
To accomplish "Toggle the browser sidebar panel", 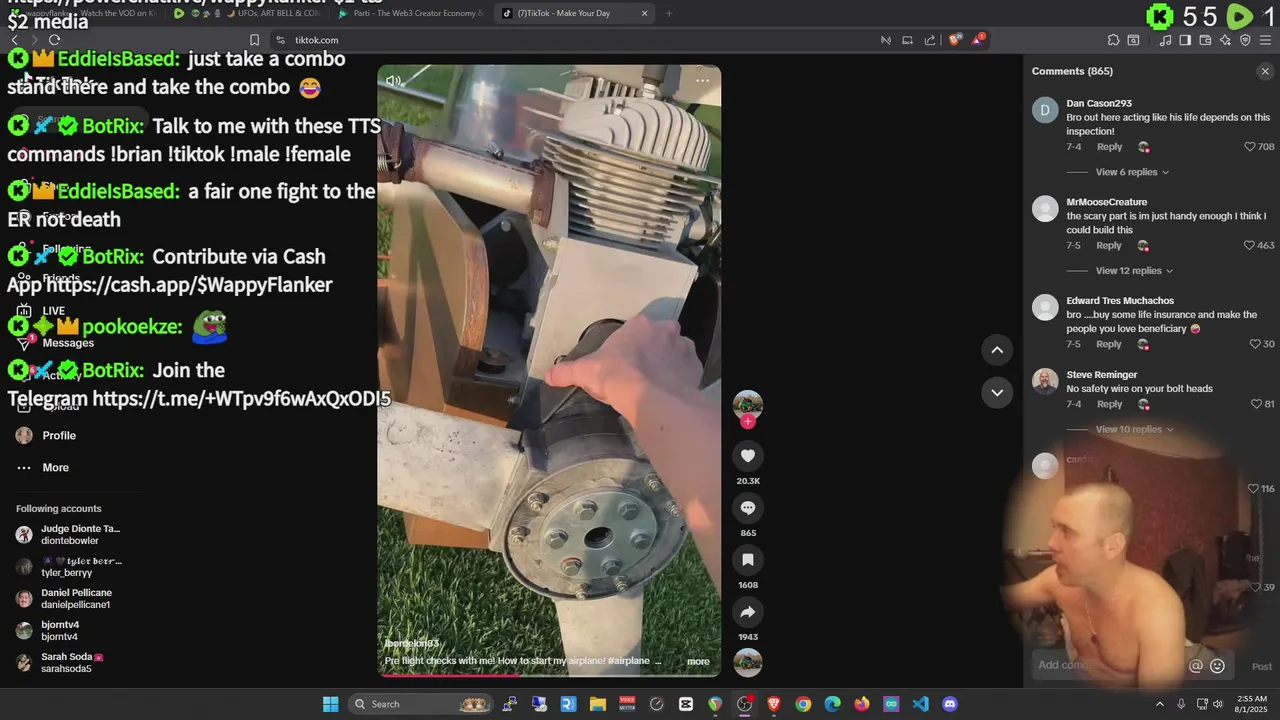I will click(x=1185, y=40).
